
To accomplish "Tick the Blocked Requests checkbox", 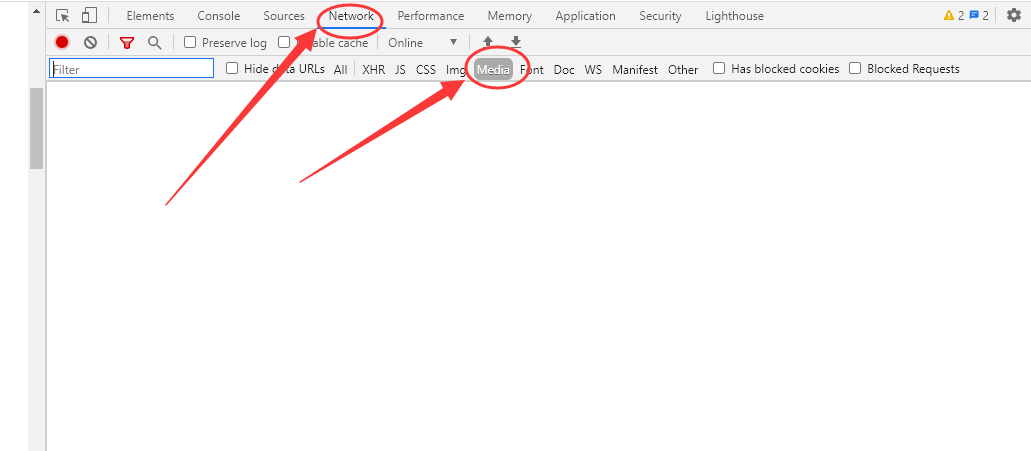I will coord(855,69).
